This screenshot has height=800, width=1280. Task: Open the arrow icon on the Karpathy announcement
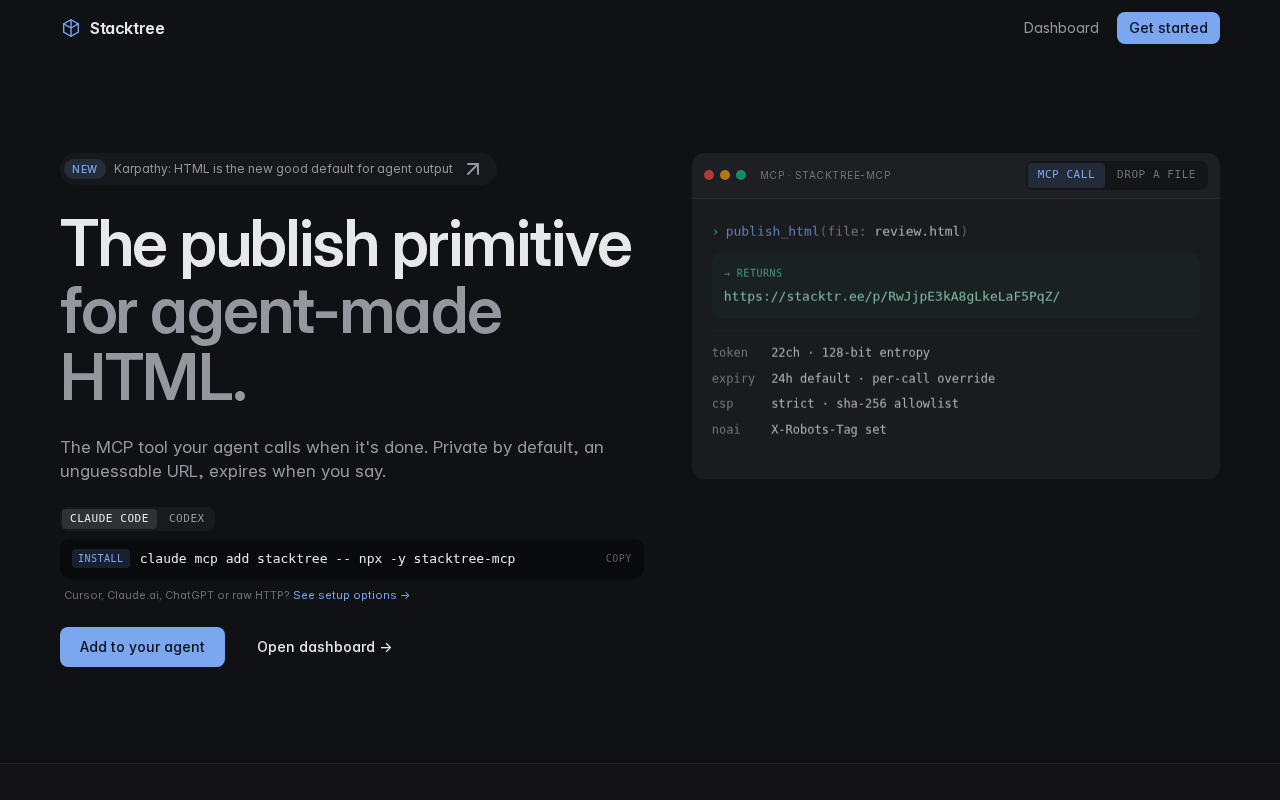point(473,169)
